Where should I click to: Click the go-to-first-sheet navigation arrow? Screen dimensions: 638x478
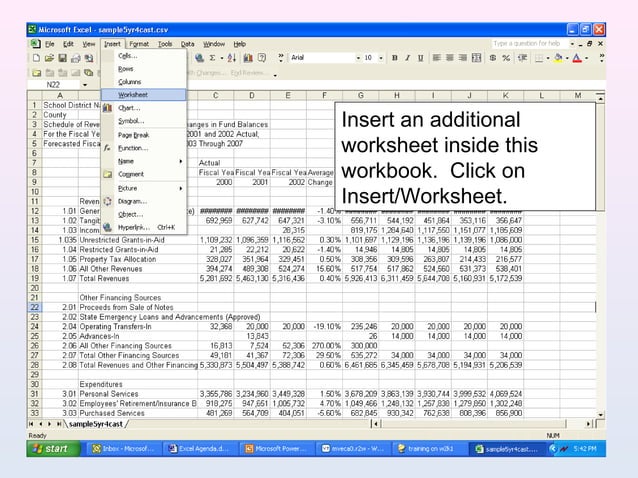(31, 424)
